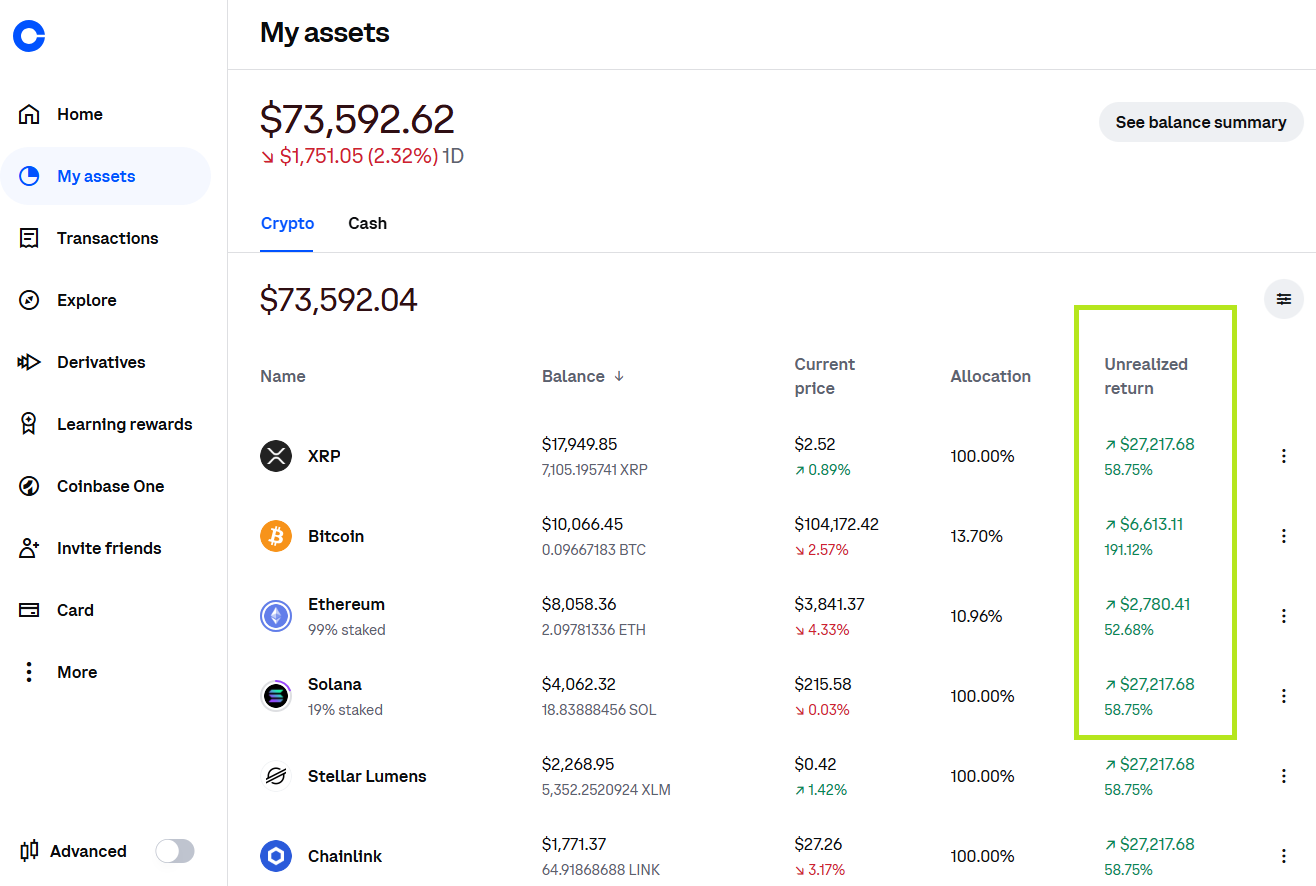Click See balance summary button
Screen dimensions: 1316x886
pyautogui.click(x=1201, y=122)
